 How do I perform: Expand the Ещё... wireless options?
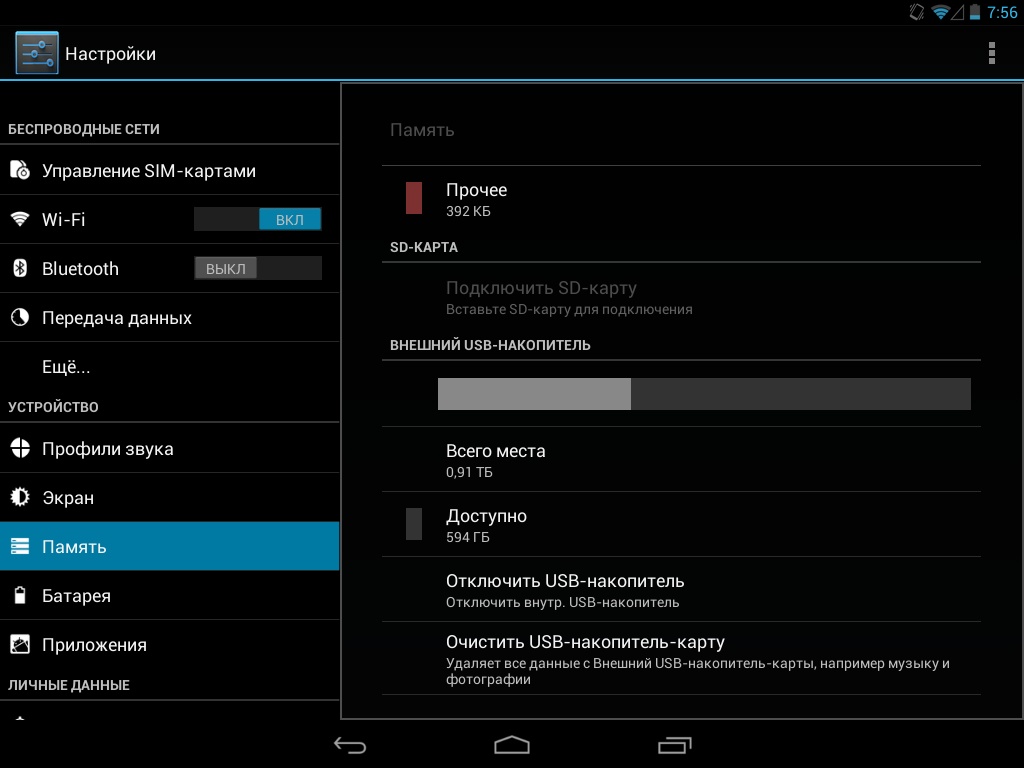tap(66, 367)
